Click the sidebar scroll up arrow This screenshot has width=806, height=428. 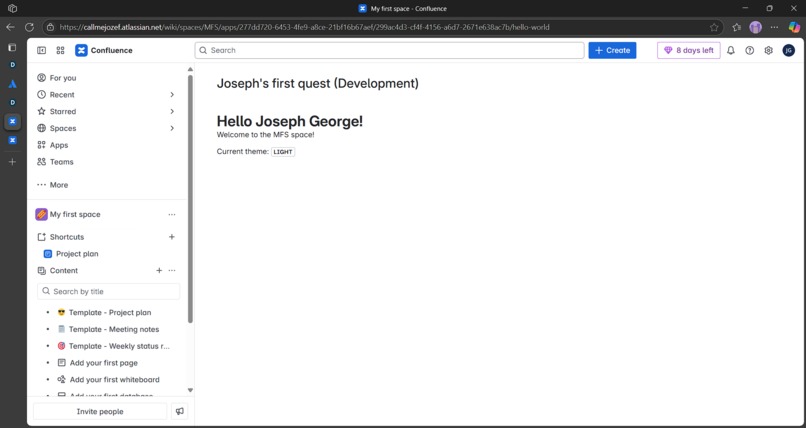[x=190, y=69]
